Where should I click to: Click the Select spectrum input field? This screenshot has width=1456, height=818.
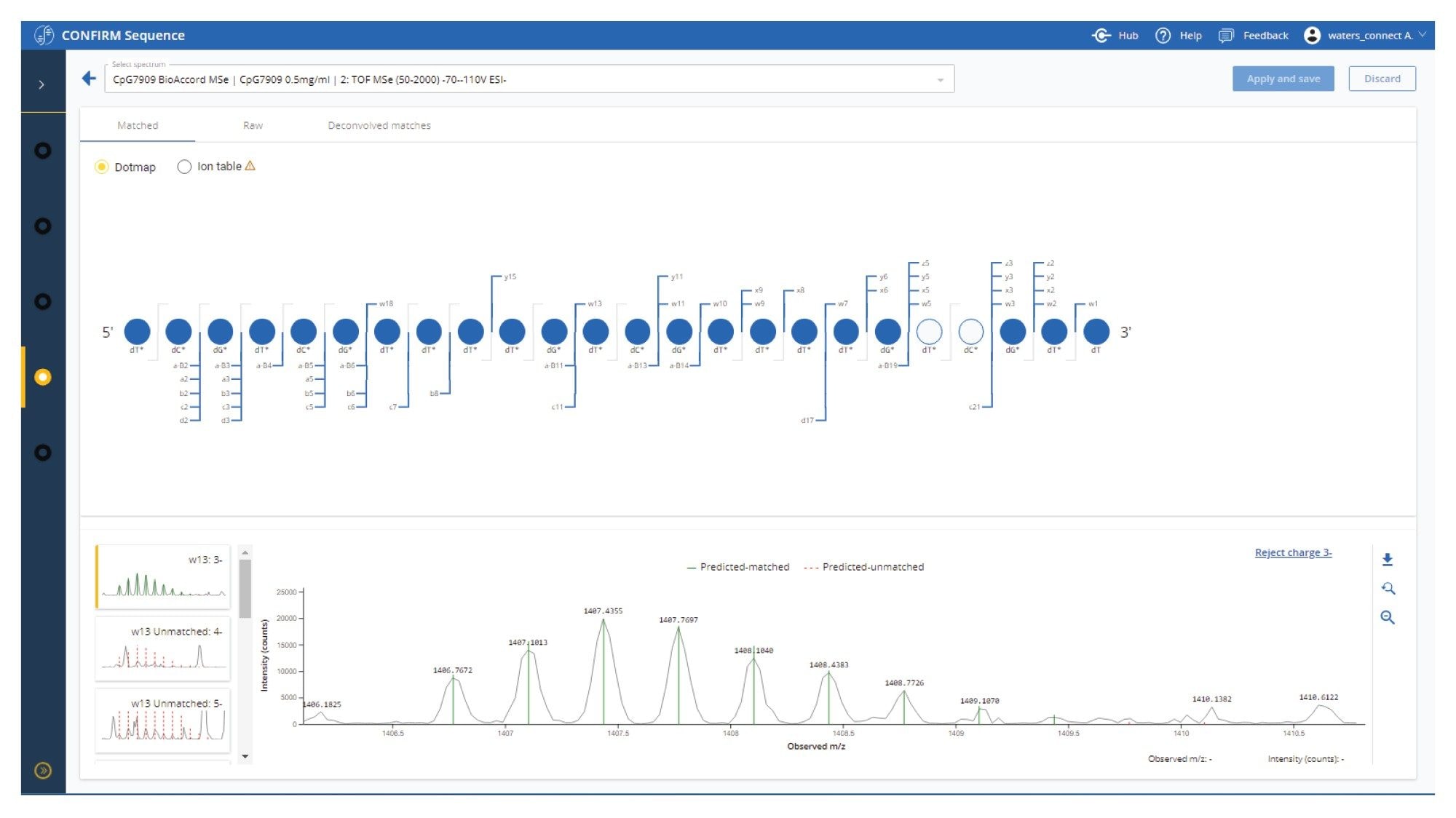(x=529, y=79)
